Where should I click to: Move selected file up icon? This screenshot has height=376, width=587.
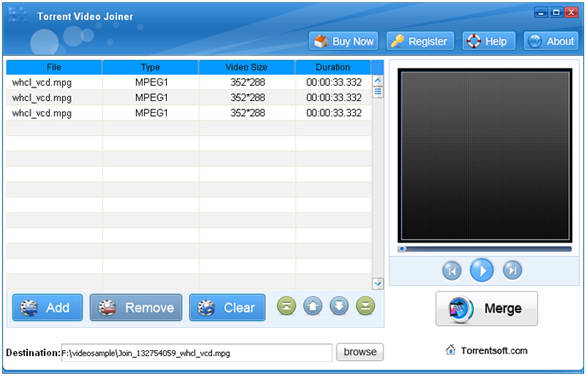coord(313,306)
